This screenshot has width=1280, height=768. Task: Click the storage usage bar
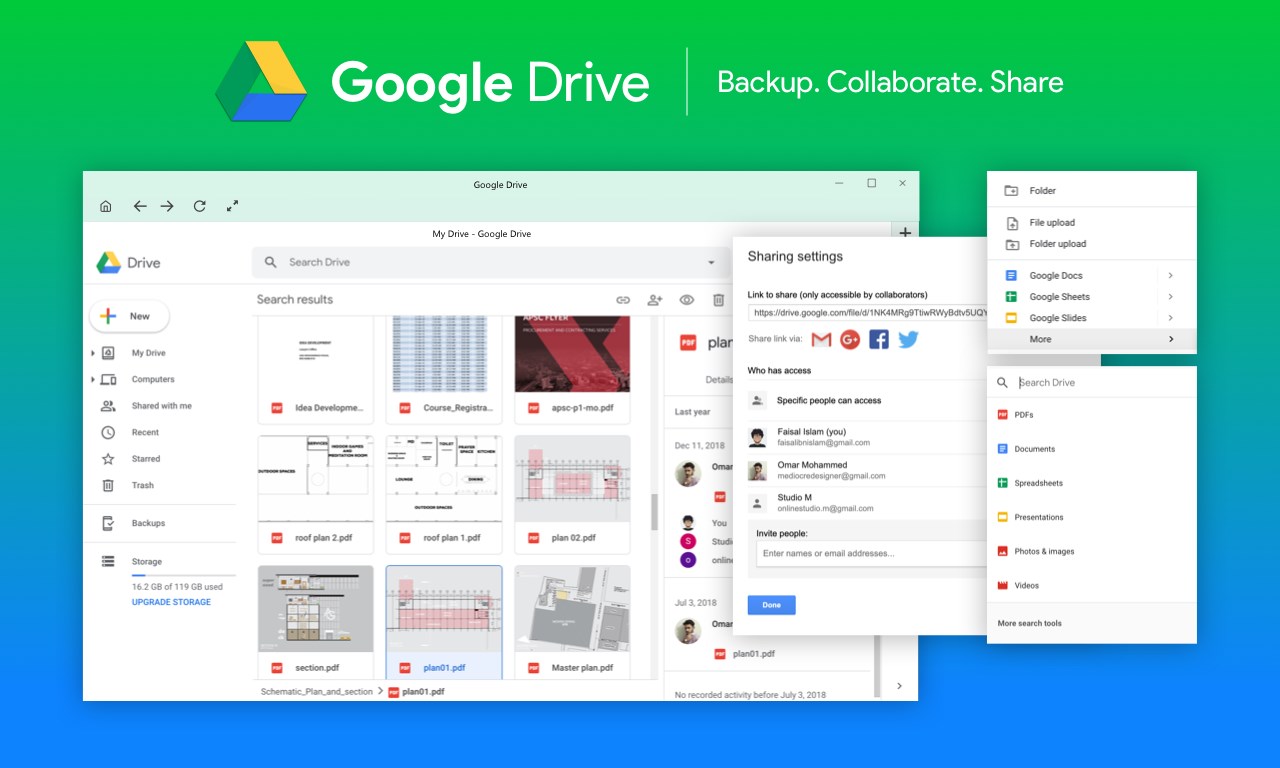point(183,576)
